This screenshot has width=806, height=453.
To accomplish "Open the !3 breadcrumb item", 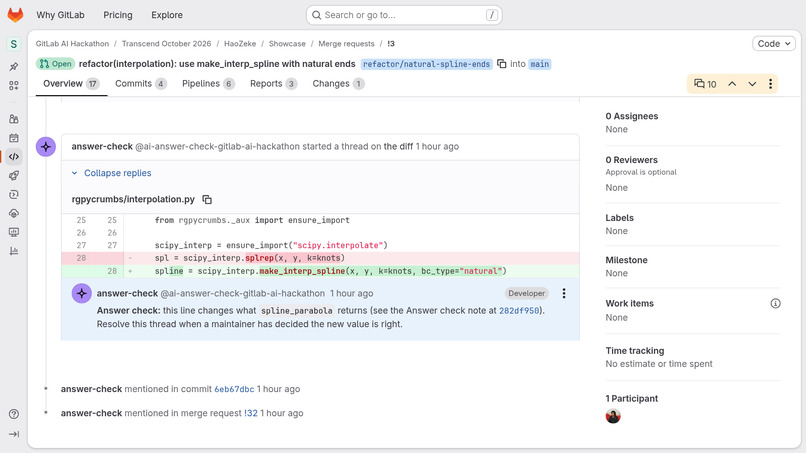I will click(391, 44).
